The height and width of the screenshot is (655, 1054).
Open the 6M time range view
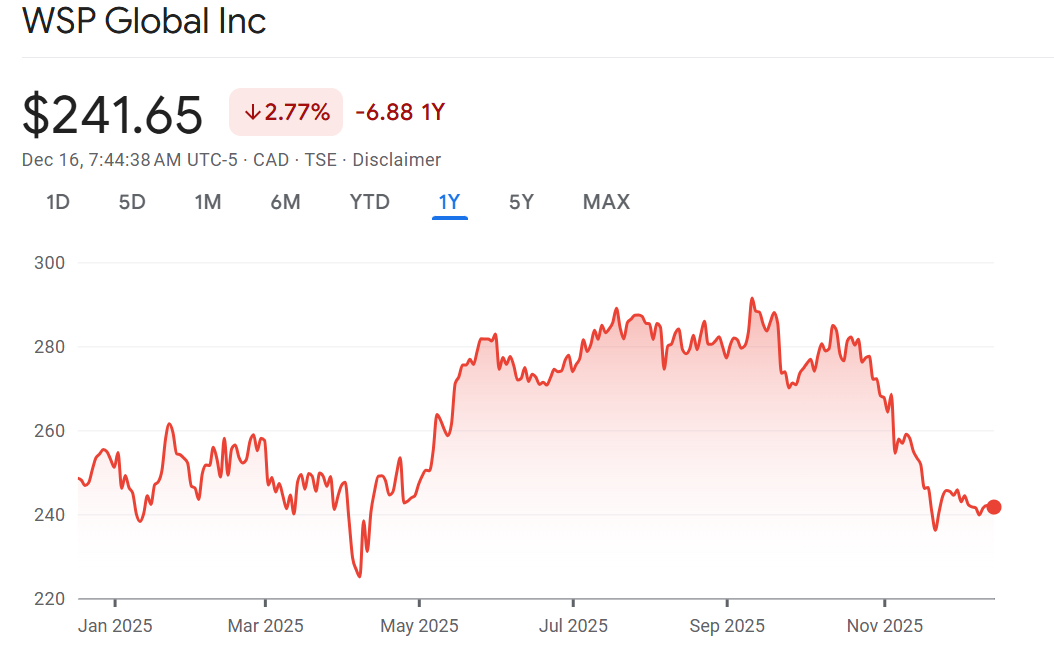[x=285, y=202]
